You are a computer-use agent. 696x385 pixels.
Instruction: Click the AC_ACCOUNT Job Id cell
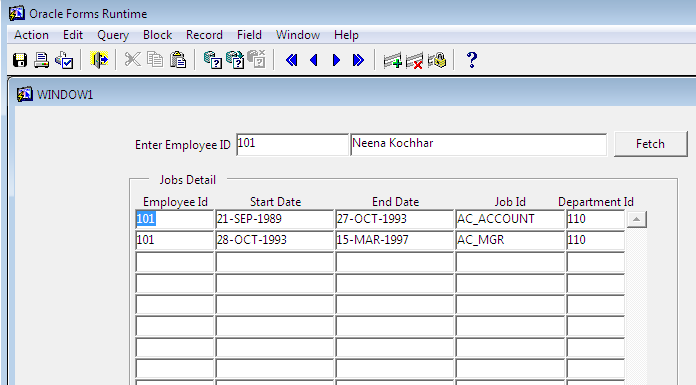click(510, 219)
